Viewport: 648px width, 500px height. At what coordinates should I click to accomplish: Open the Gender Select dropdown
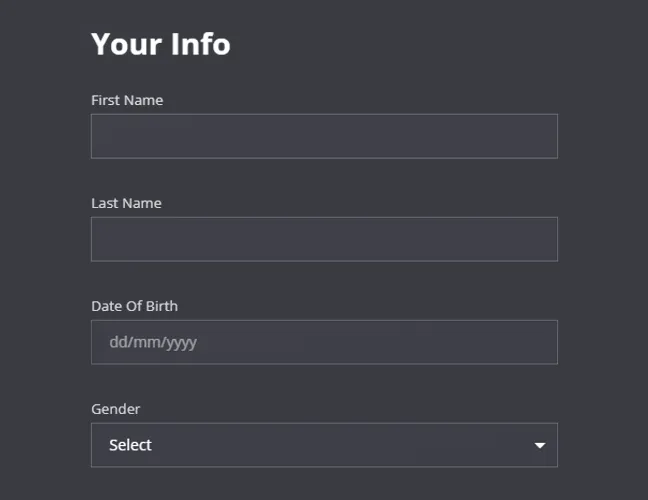[324, 445]
